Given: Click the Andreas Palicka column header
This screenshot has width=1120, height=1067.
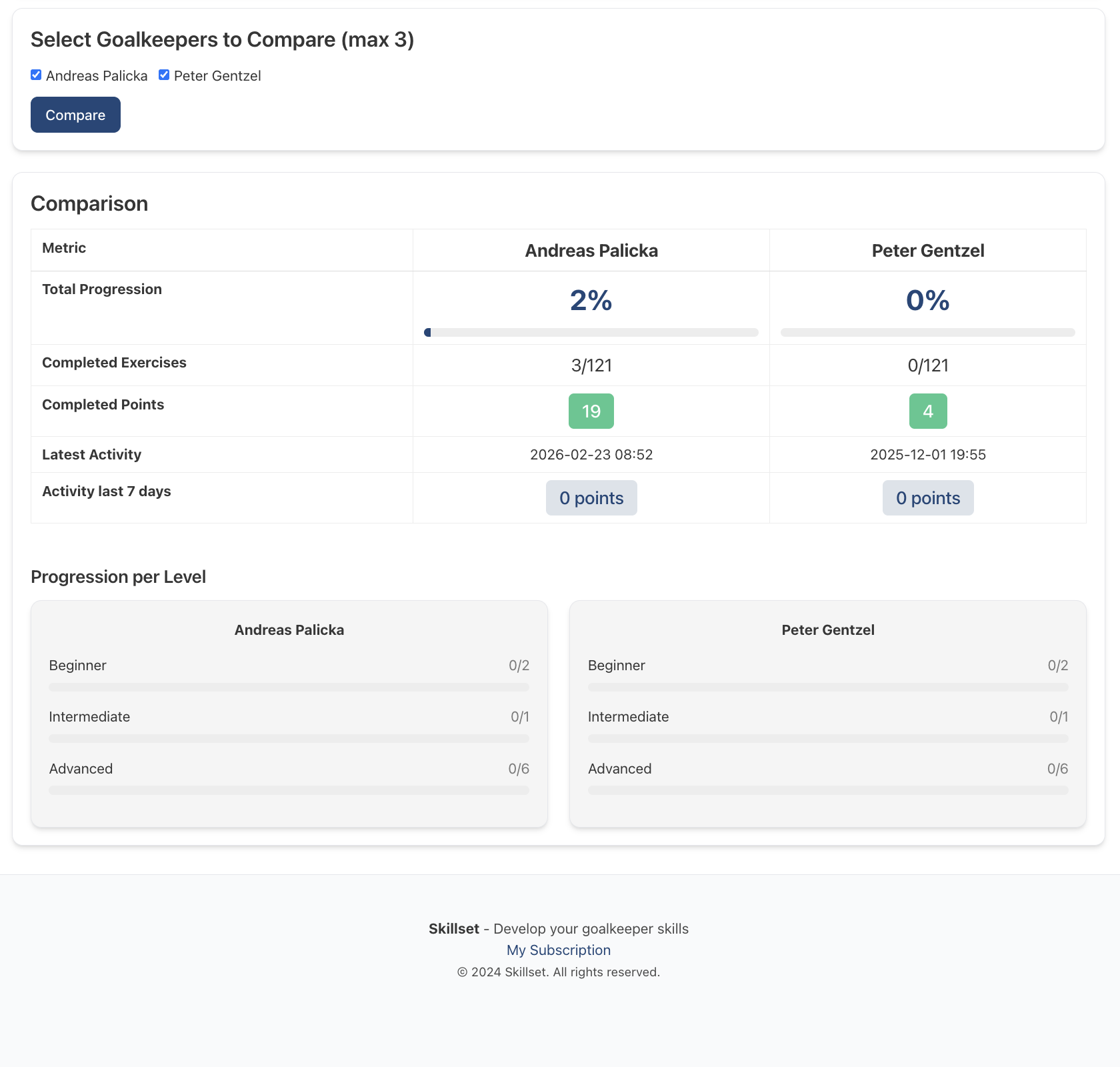Looking at the screenshot, I should [591, 251].
